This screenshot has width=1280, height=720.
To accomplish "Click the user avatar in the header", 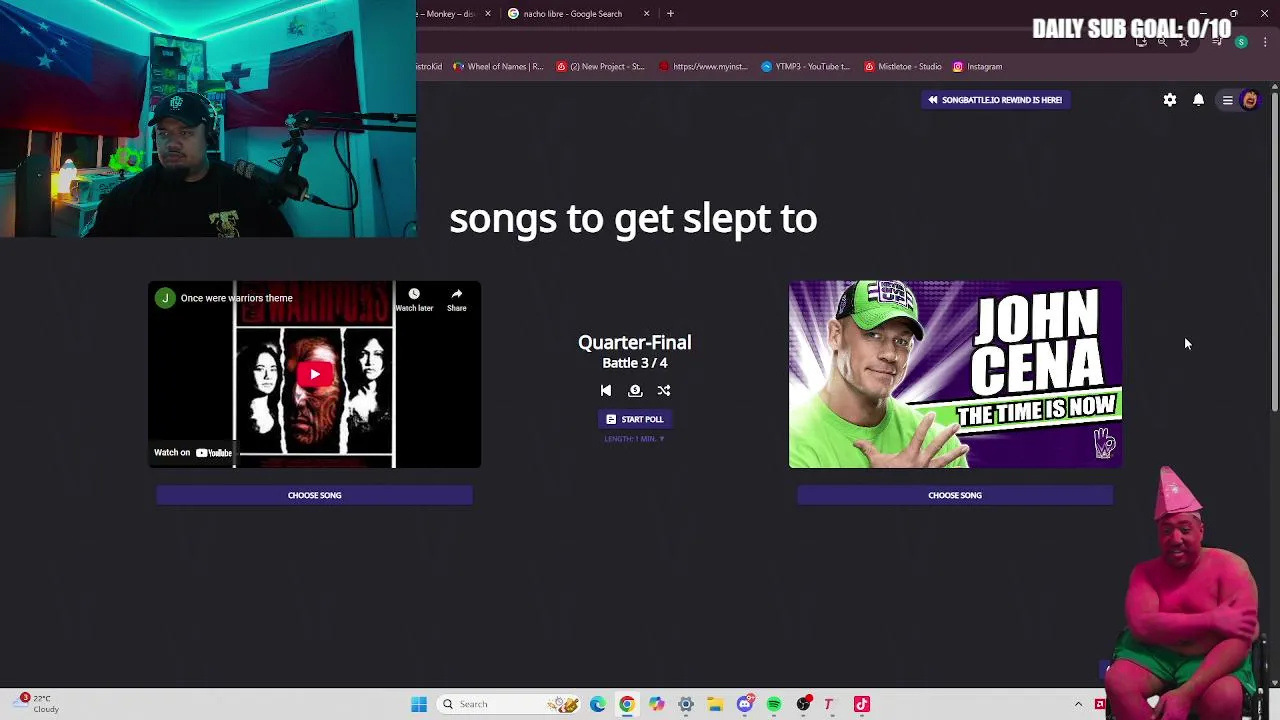I will [1250, 100].
